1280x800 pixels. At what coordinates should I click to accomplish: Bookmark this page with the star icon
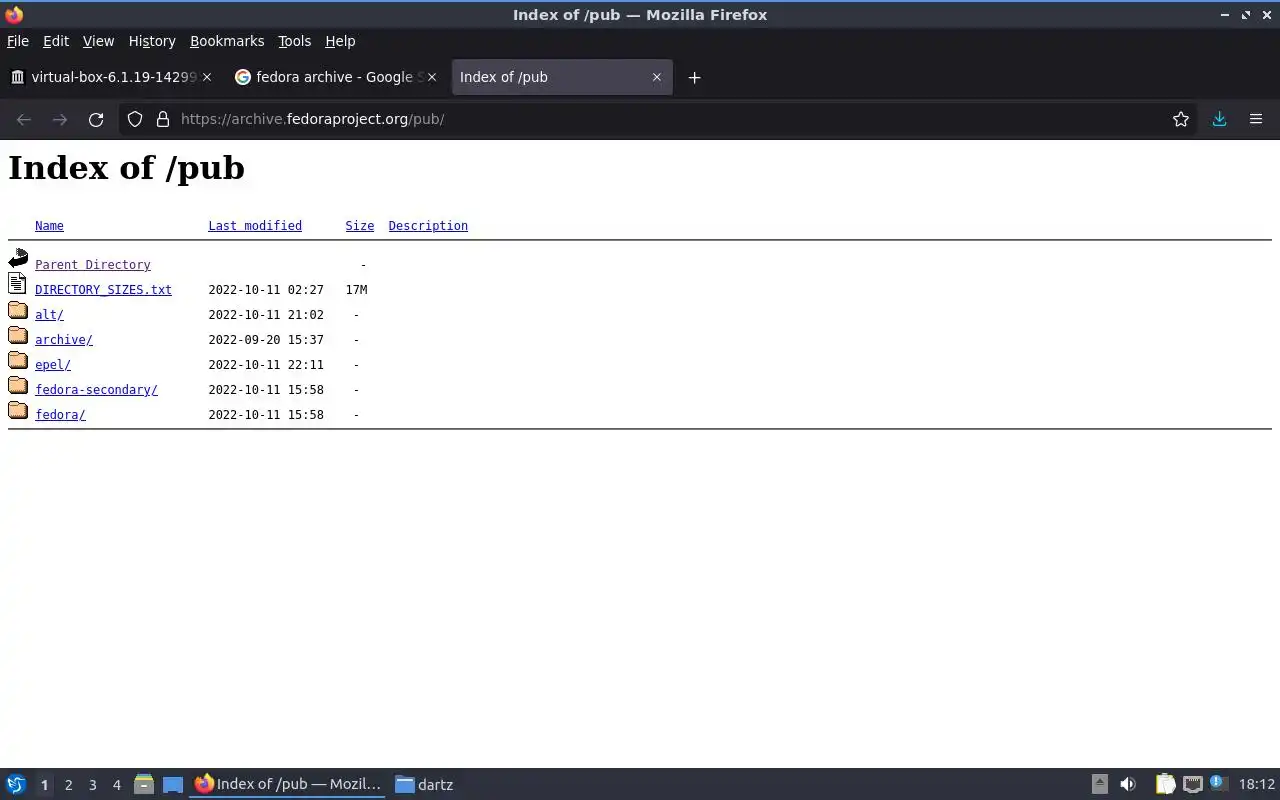[x=1181, y=119]
